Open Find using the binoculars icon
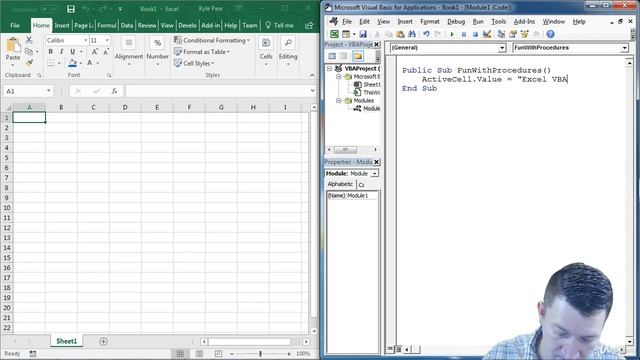The image size is (640, 360). click(x=411, y=34)
